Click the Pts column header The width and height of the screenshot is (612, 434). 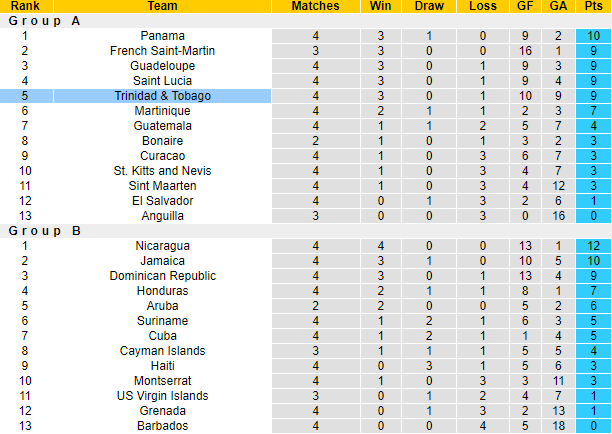pos(593,6)
